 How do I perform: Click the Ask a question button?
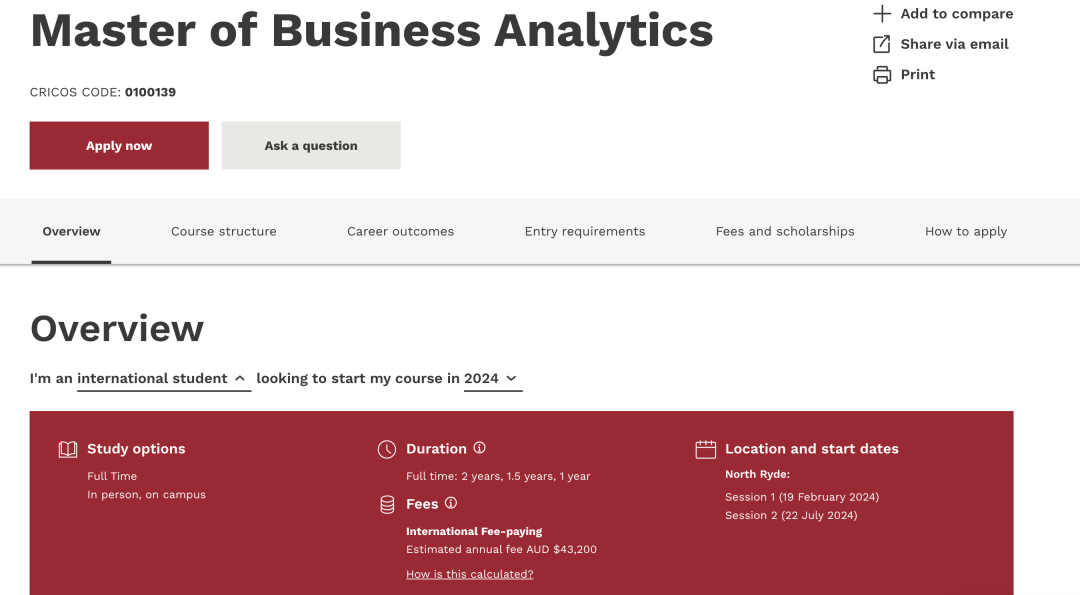[311, 146]
